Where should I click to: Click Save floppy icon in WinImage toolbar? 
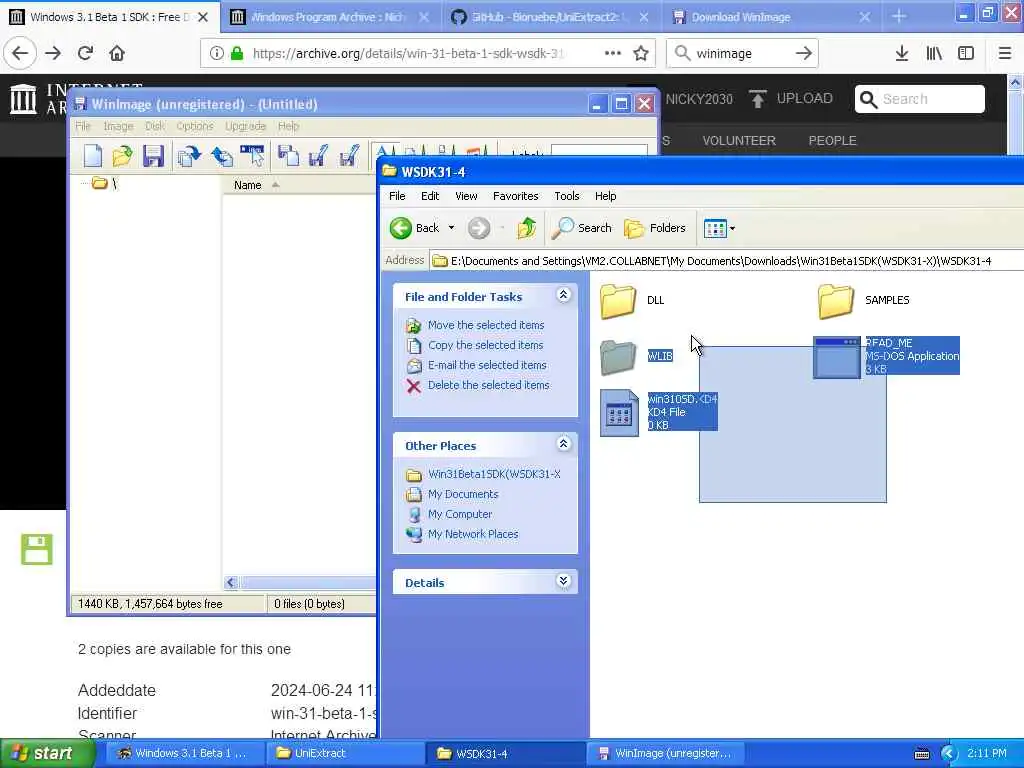pos(153,156)
